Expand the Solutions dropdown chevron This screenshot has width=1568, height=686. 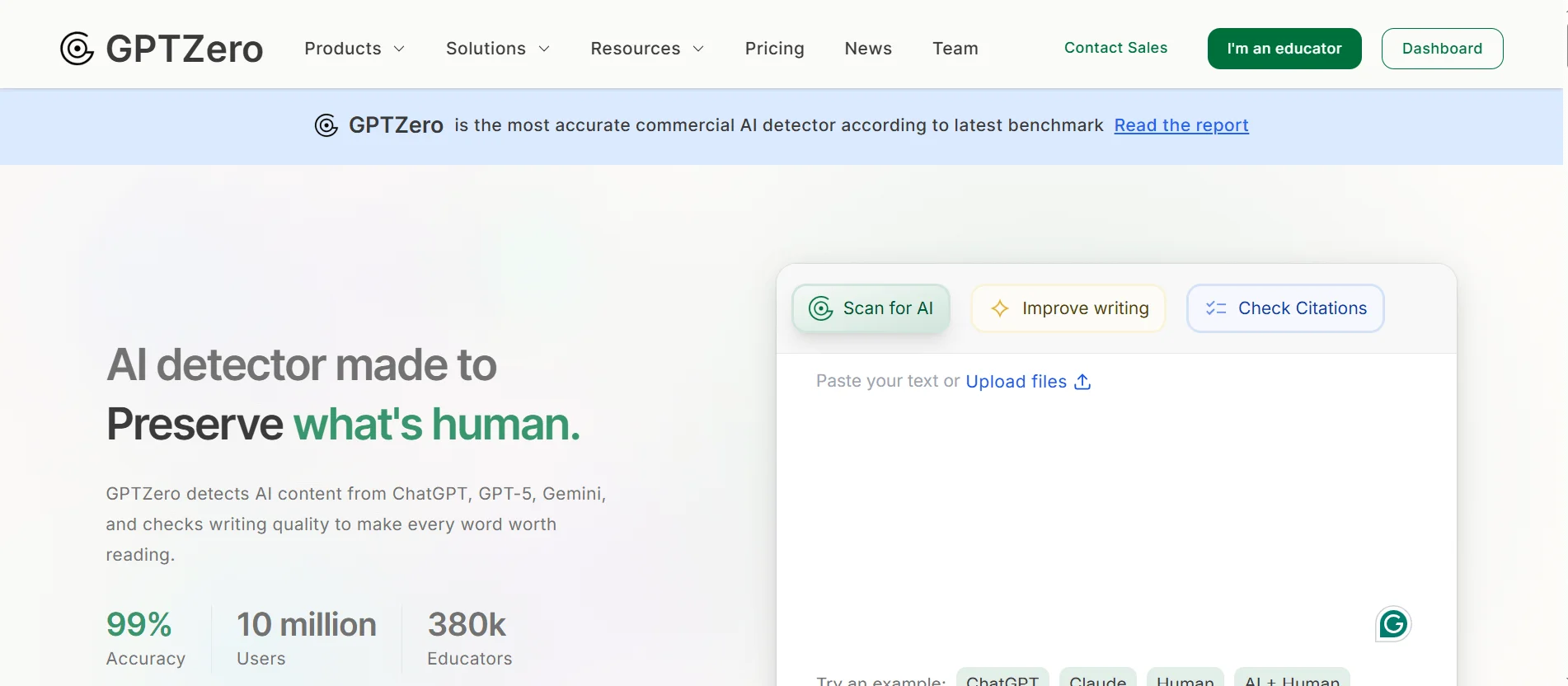pyautogui.click(x=544, y=49)
